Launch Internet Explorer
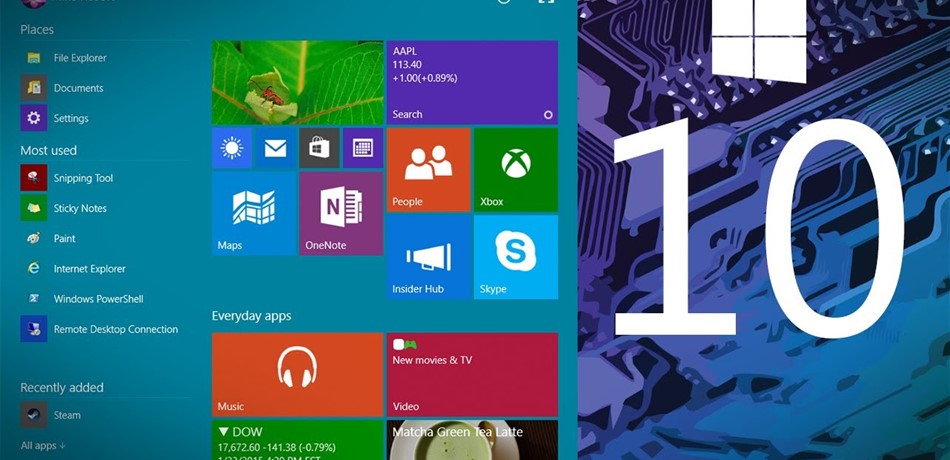 click(76, 268)
